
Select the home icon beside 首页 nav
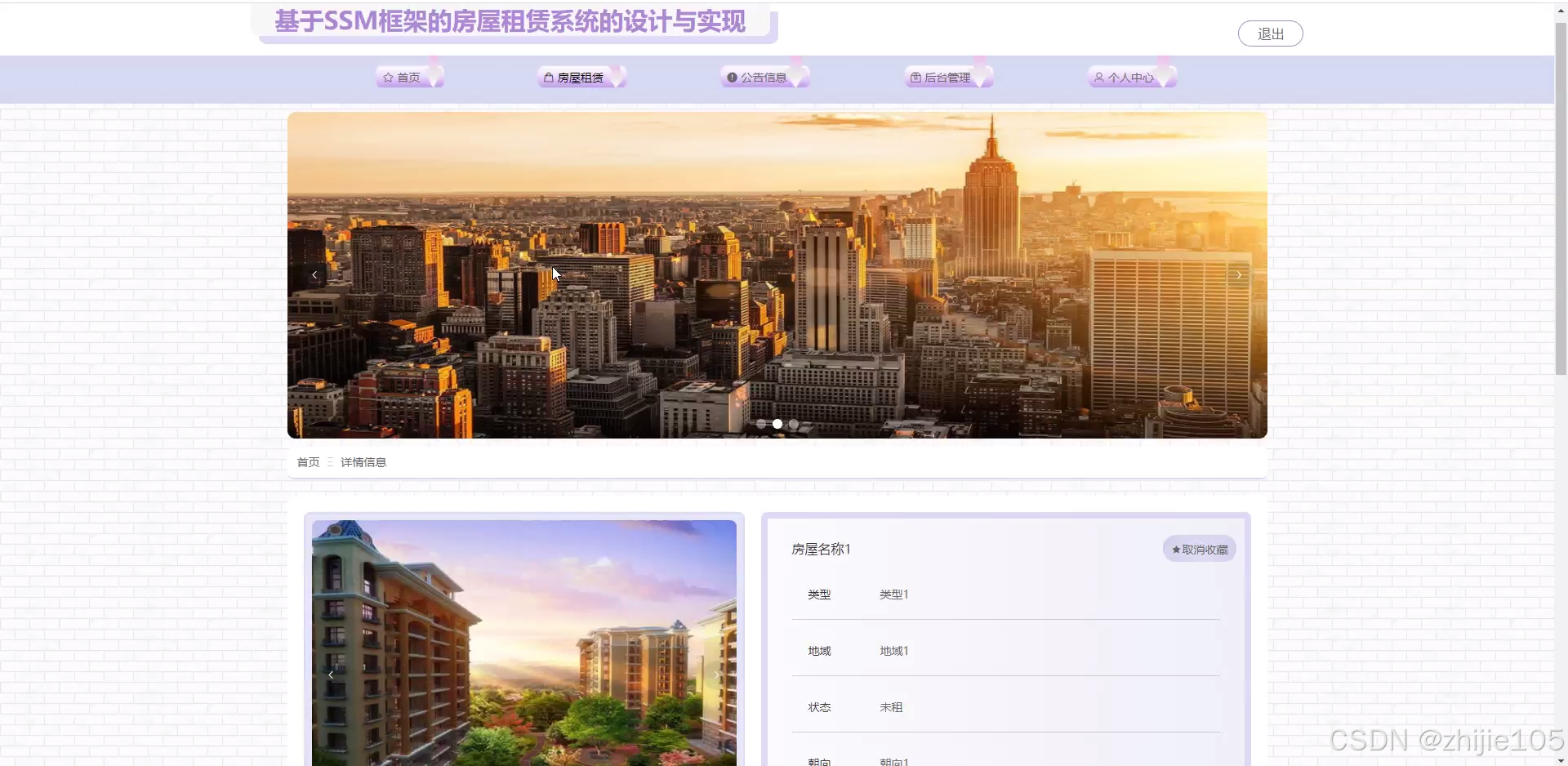387,77
